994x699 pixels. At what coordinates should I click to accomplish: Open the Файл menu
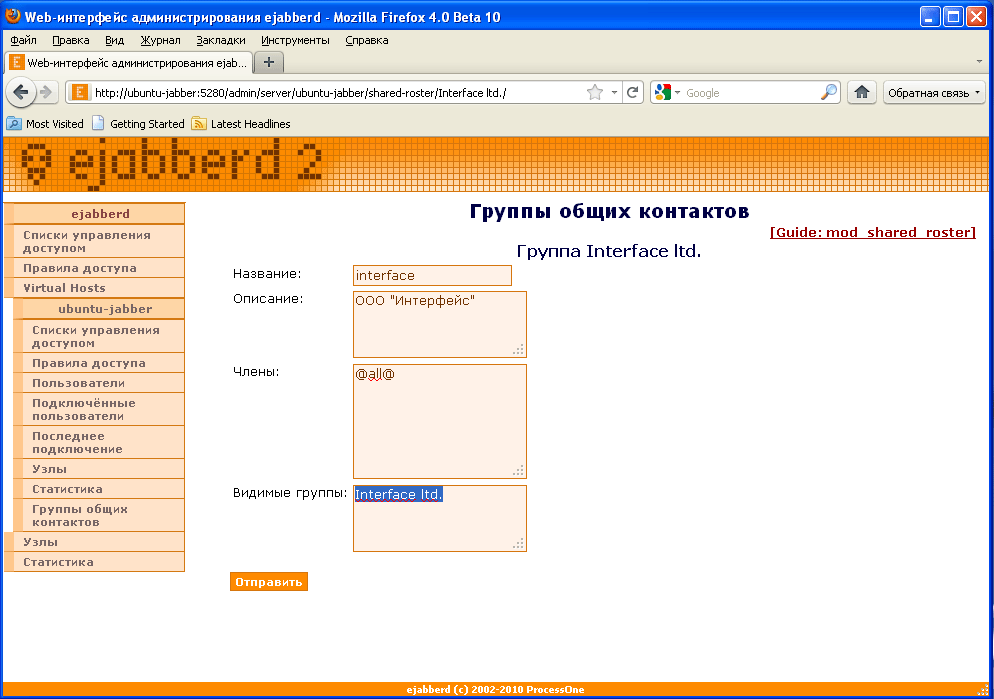pos(23,40)
